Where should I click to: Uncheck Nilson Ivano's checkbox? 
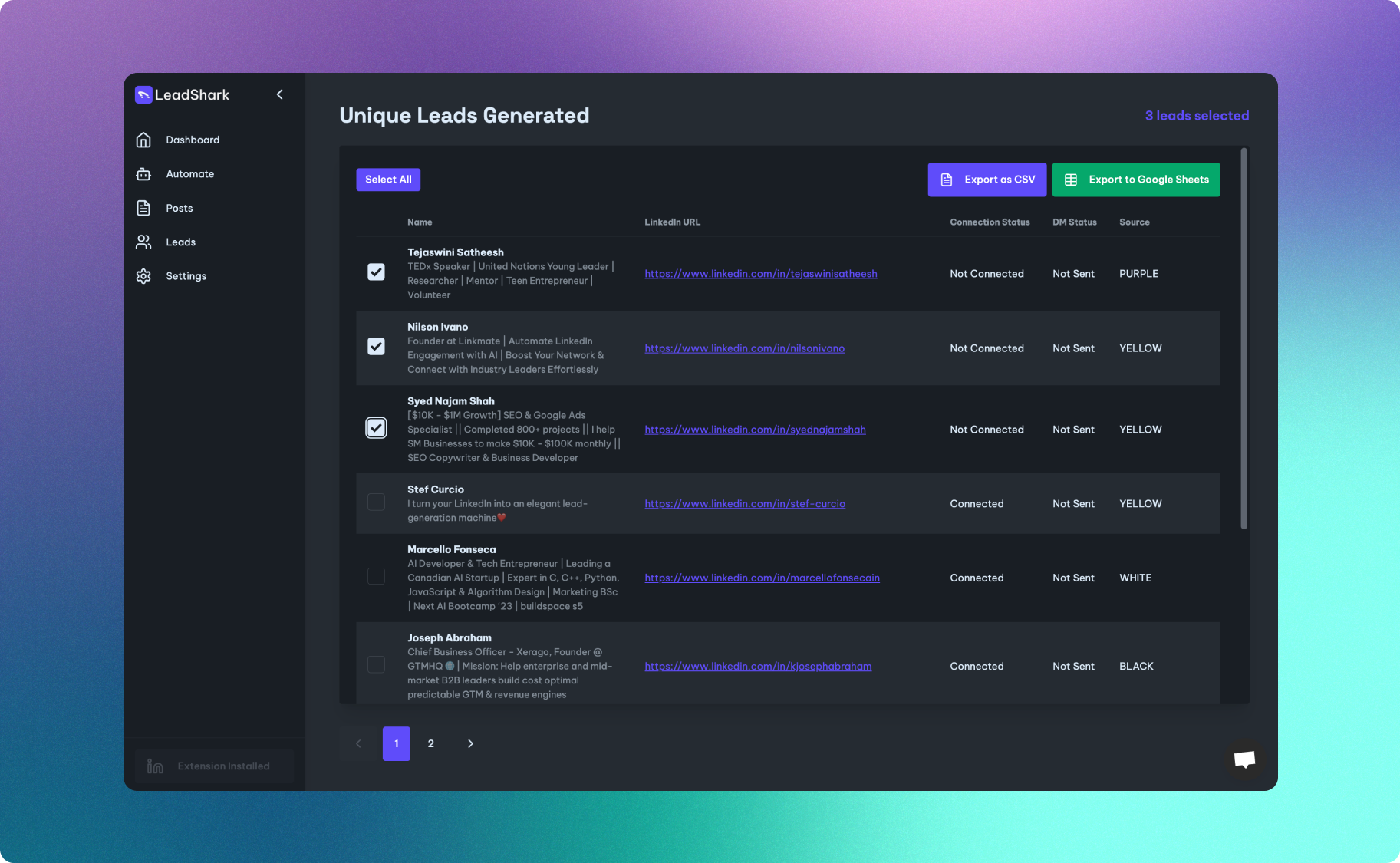tap(376, 347)
